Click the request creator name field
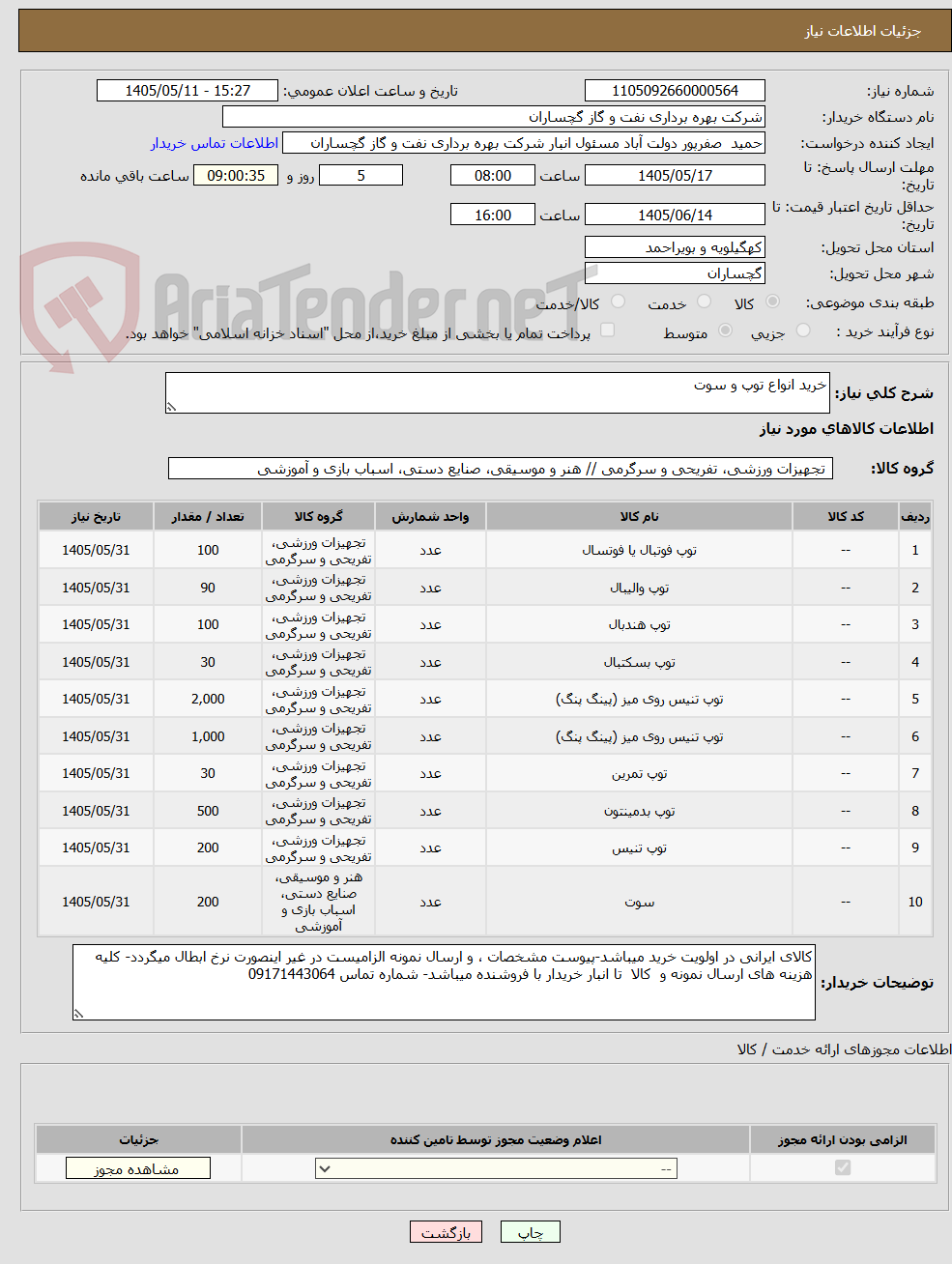The image size is (952, 1264). tap(523, 143)
